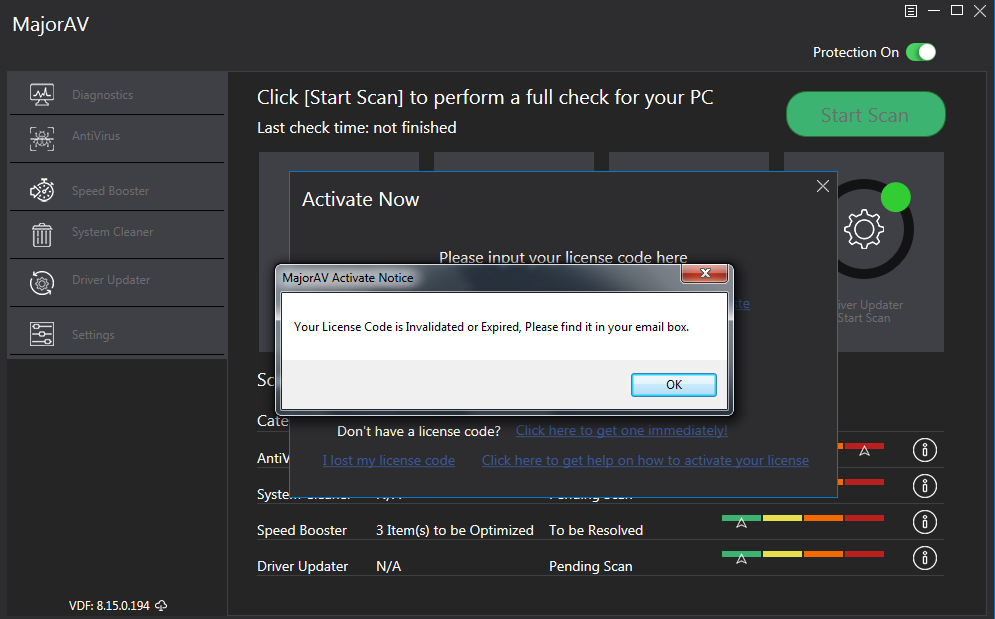Viewport: 995px width, 619px height.
Task: Open the Settings menu item
Action: click(117, 331)
